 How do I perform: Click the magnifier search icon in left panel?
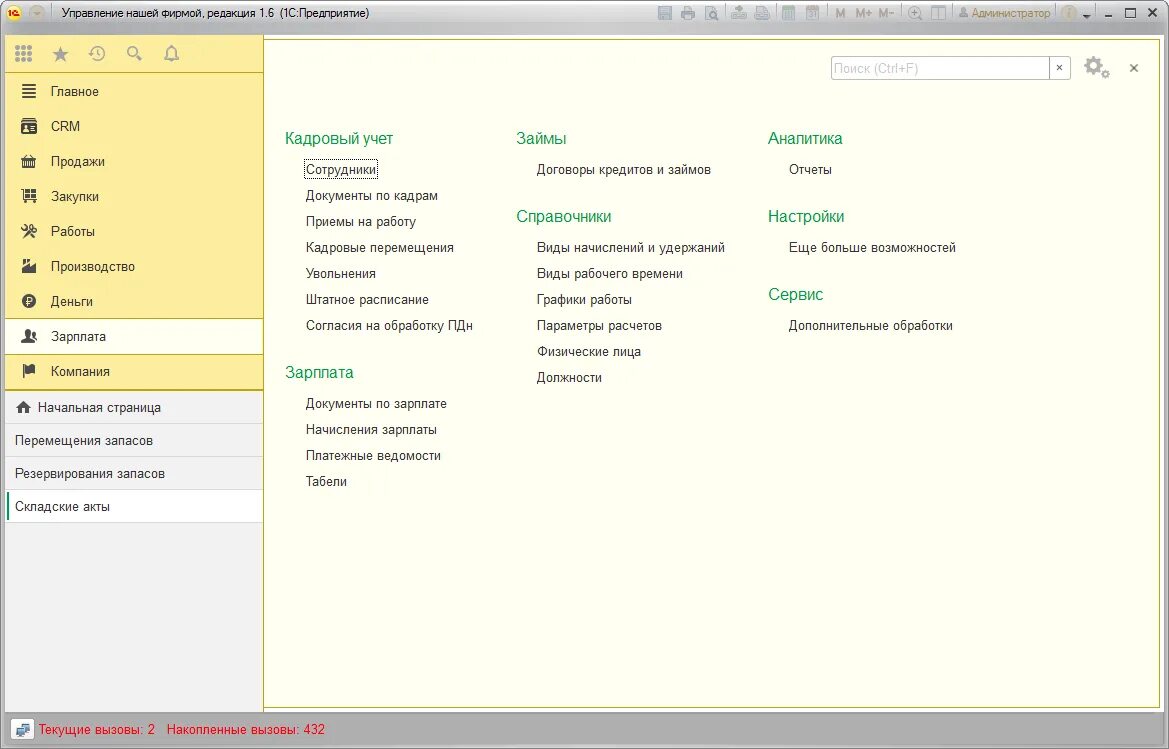(x=134, y=54)
